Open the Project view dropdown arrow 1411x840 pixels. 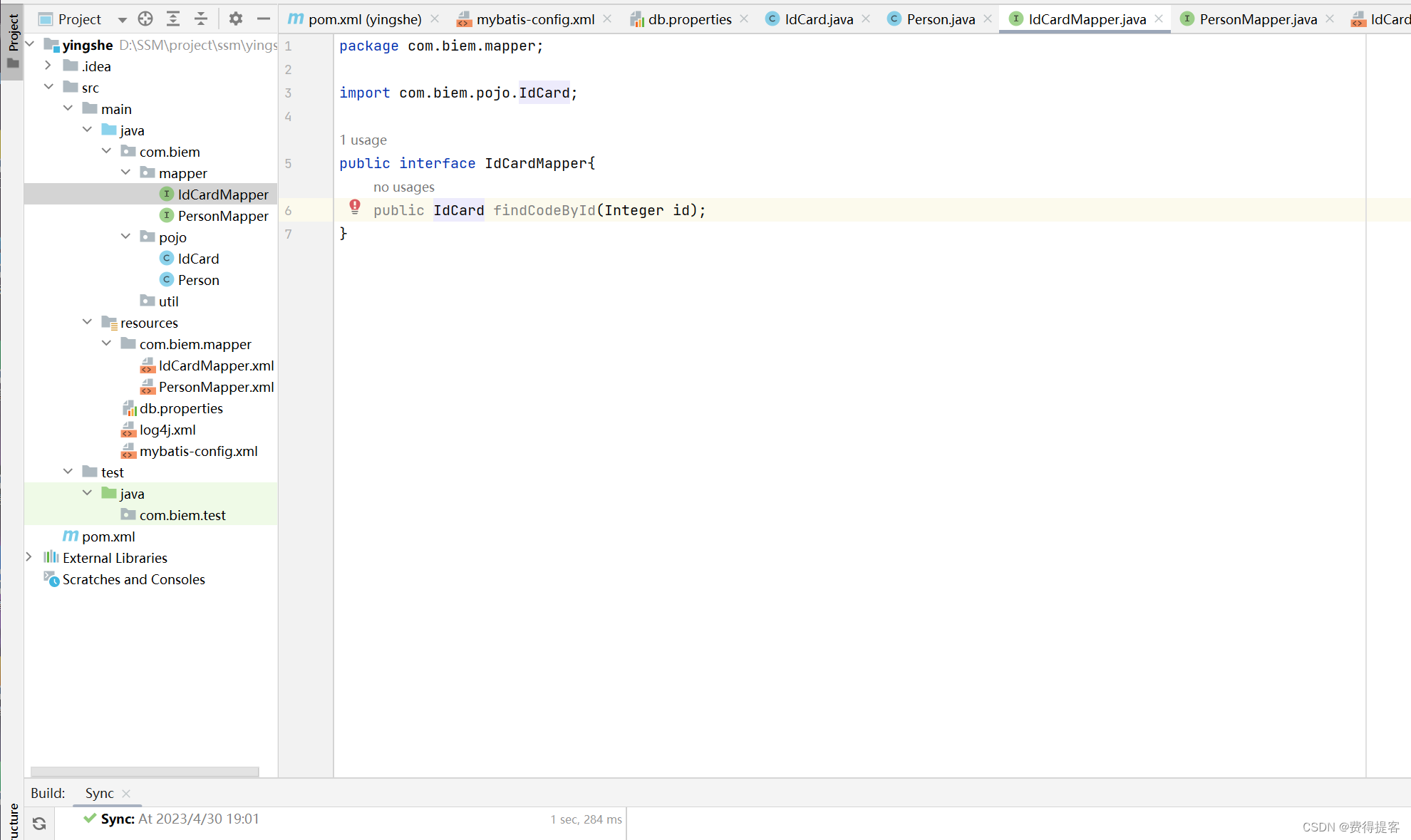click(122, 19)
